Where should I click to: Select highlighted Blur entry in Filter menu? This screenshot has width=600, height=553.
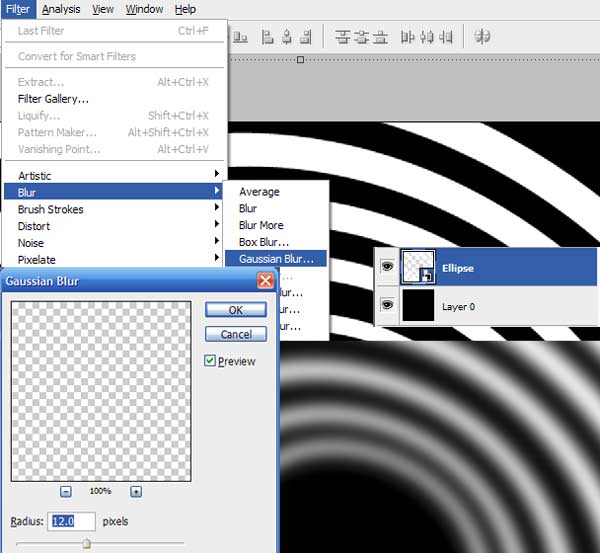coord(113,191)
